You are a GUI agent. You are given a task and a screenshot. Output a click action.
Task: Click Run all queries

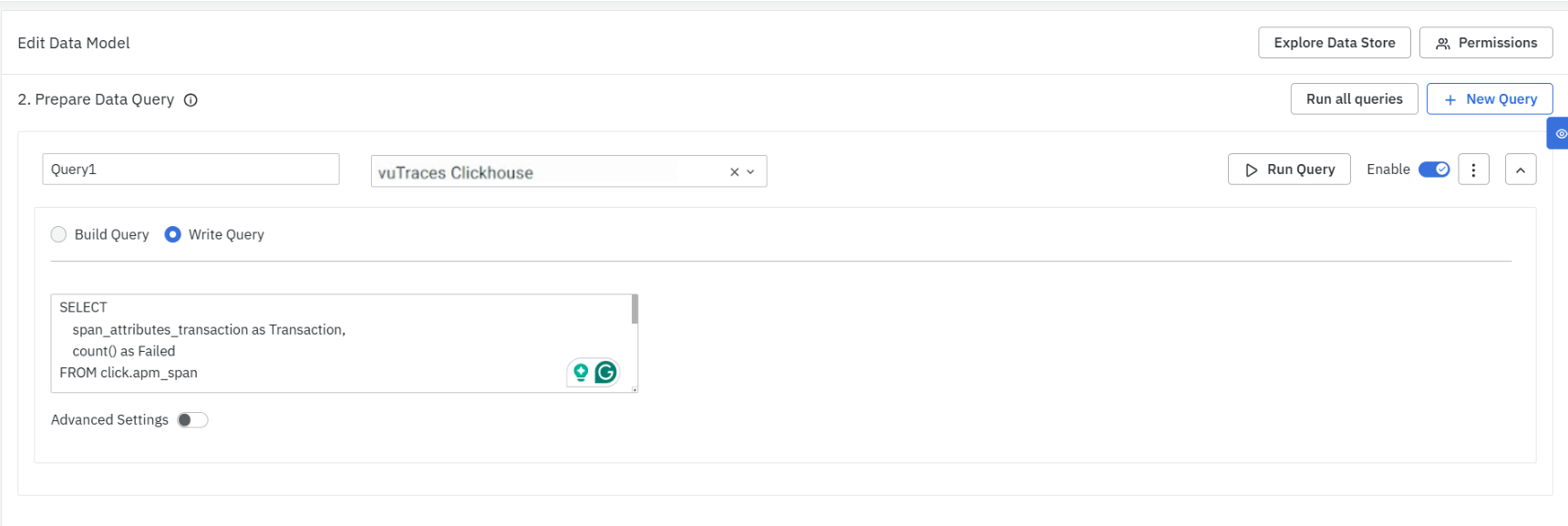(x=1354, y=99)
